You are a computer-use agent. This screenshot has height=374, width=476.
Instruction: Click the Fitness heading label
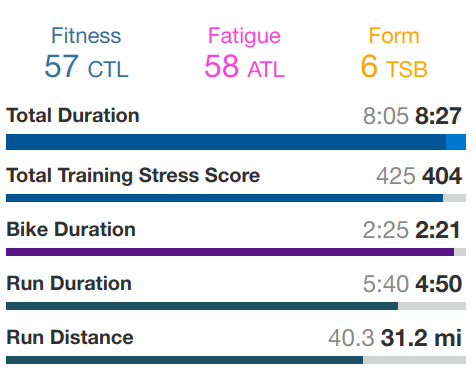[86, 35]
